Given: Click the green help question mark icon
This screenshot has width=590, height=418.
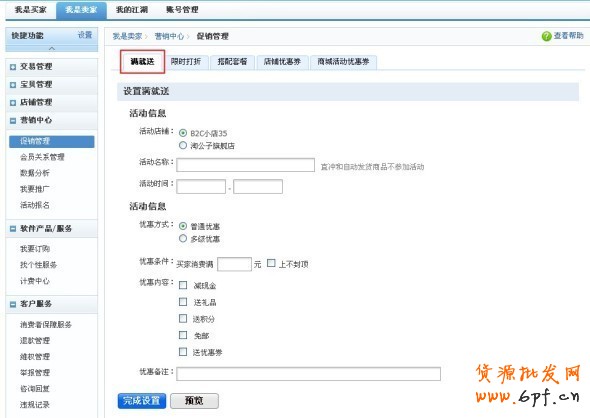Looking at the screenshot, I should tap(546, 36).
